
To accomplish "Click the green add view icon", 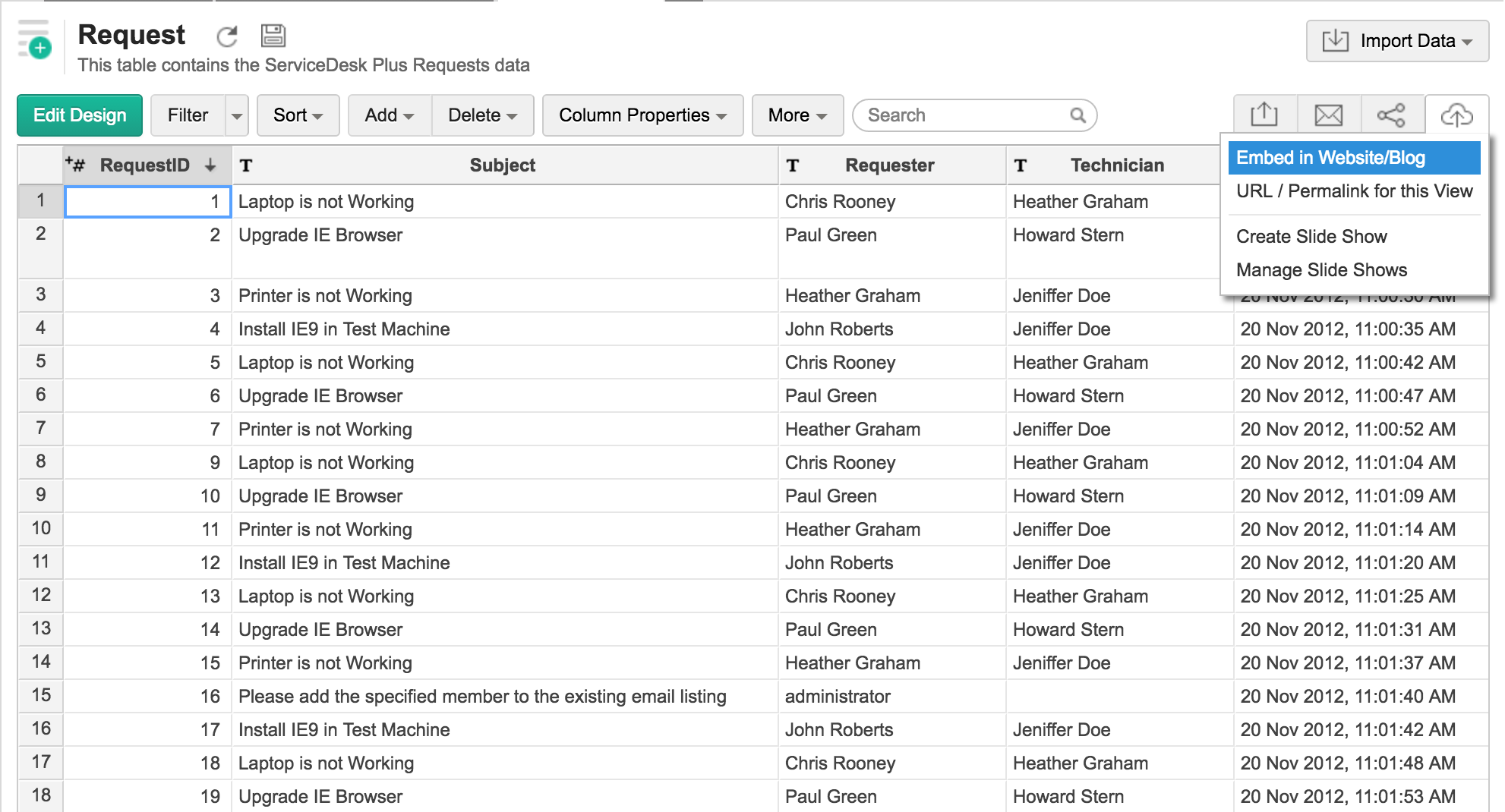I will [x=35, y=46].
